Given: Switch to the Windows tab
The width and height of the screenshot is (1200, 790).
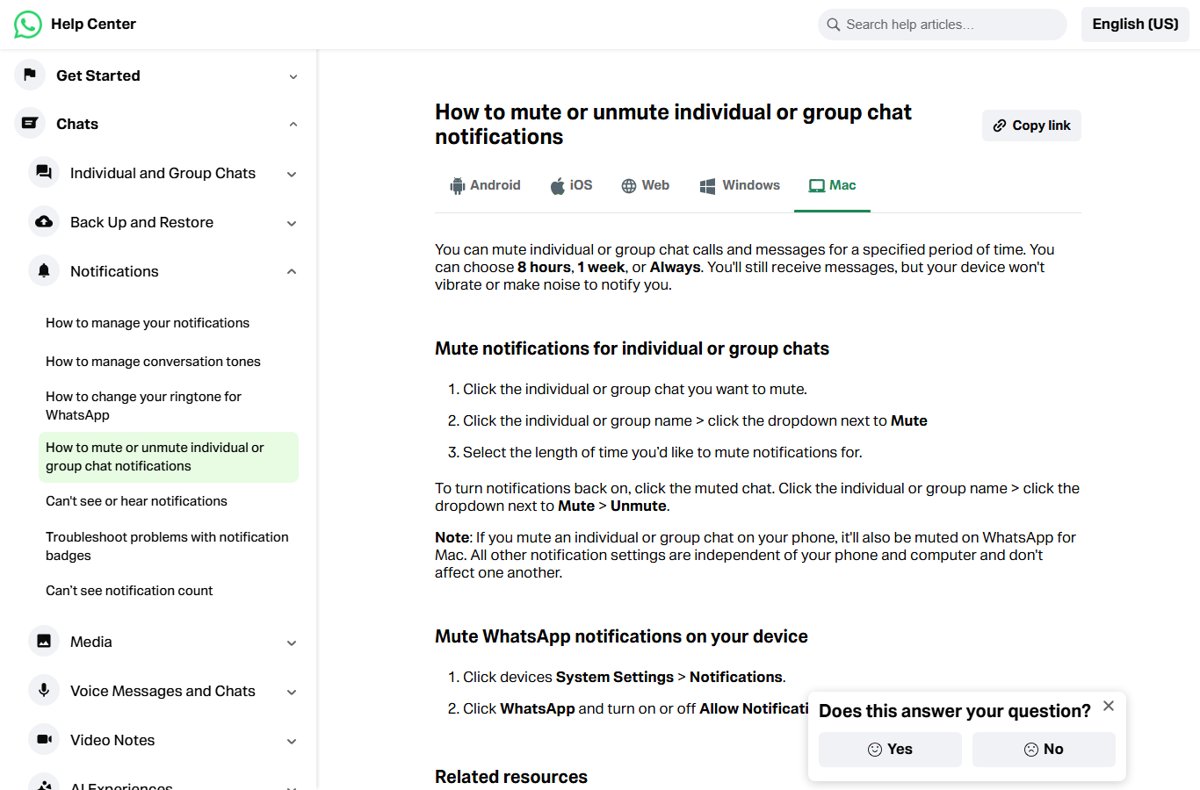Looking at the screenshot, I should (739, 186).
